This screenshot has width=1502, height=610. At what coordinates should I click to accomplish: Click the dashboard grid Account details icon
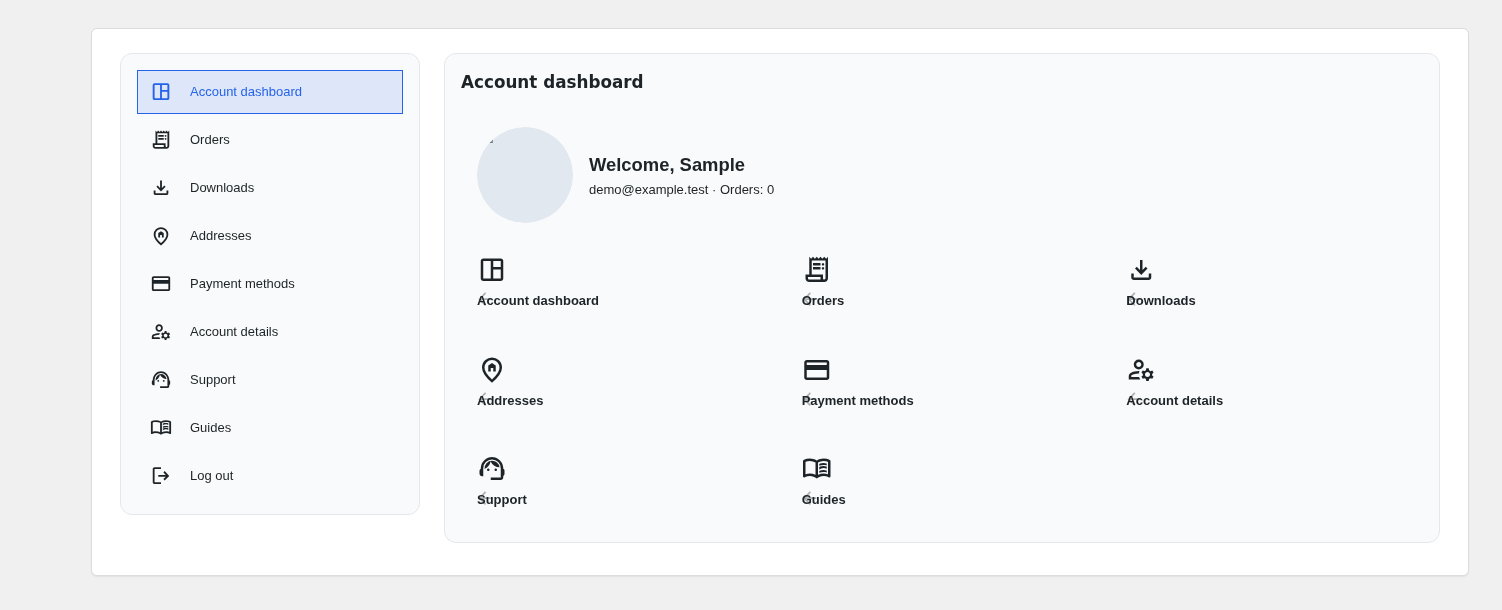pos(1141,370)
